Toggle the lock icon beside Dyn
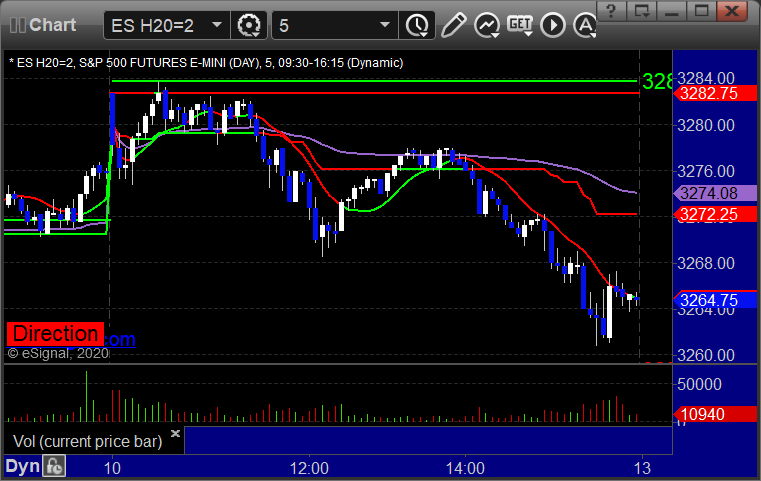Viewport: 761px width, 481px height. pos(54,466)
